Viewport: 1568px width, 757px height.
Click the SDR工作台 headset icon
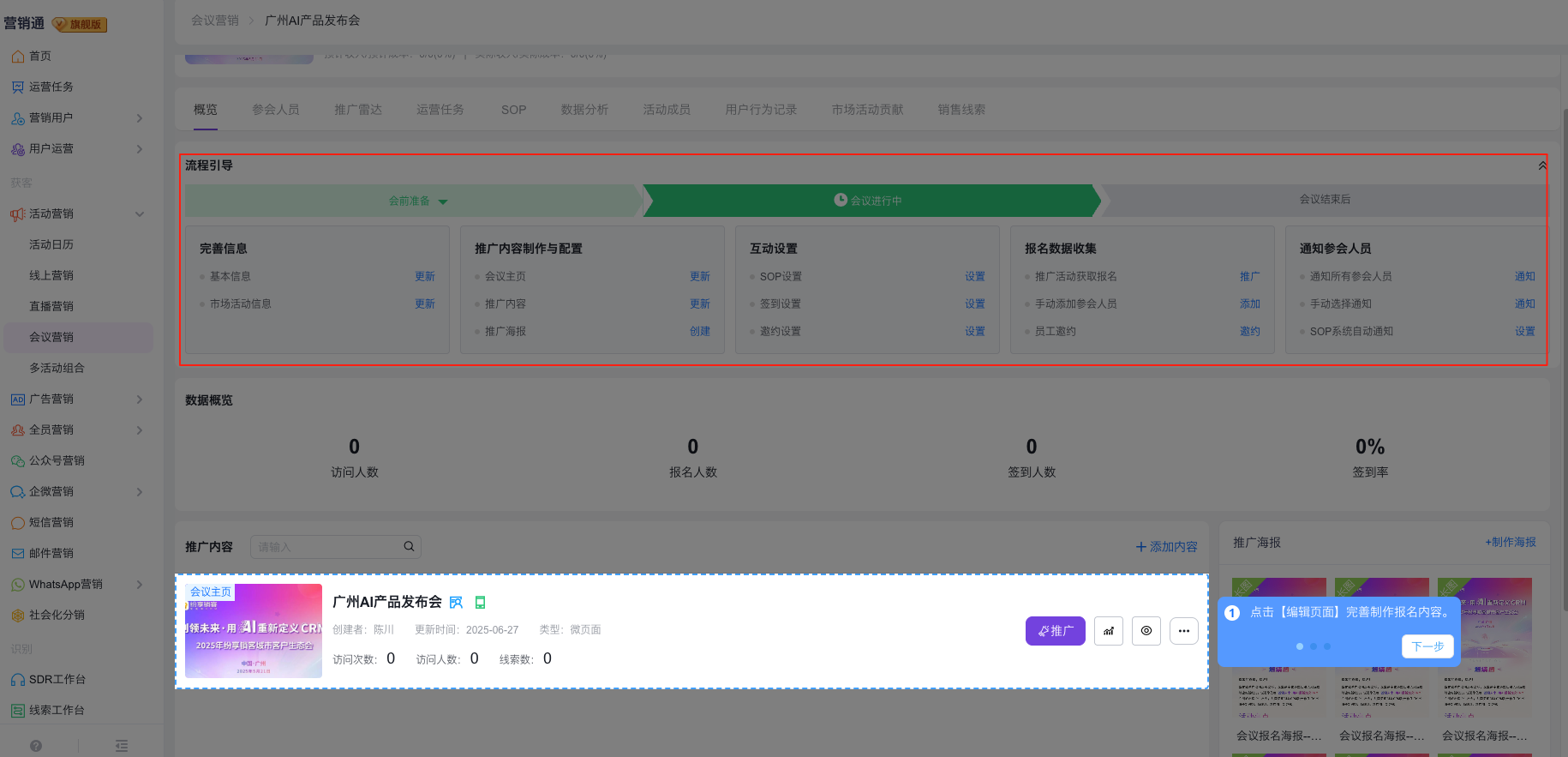pyautogui.click(x=17, y=680)
